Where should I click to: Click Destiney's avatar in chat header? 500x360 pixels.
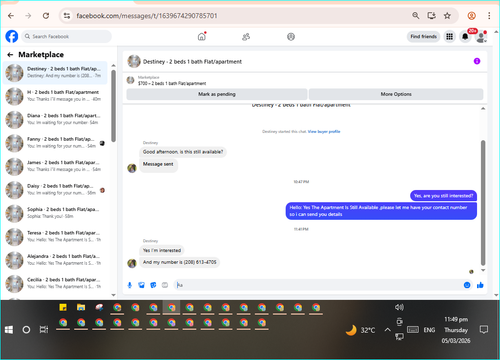(134, 61)
